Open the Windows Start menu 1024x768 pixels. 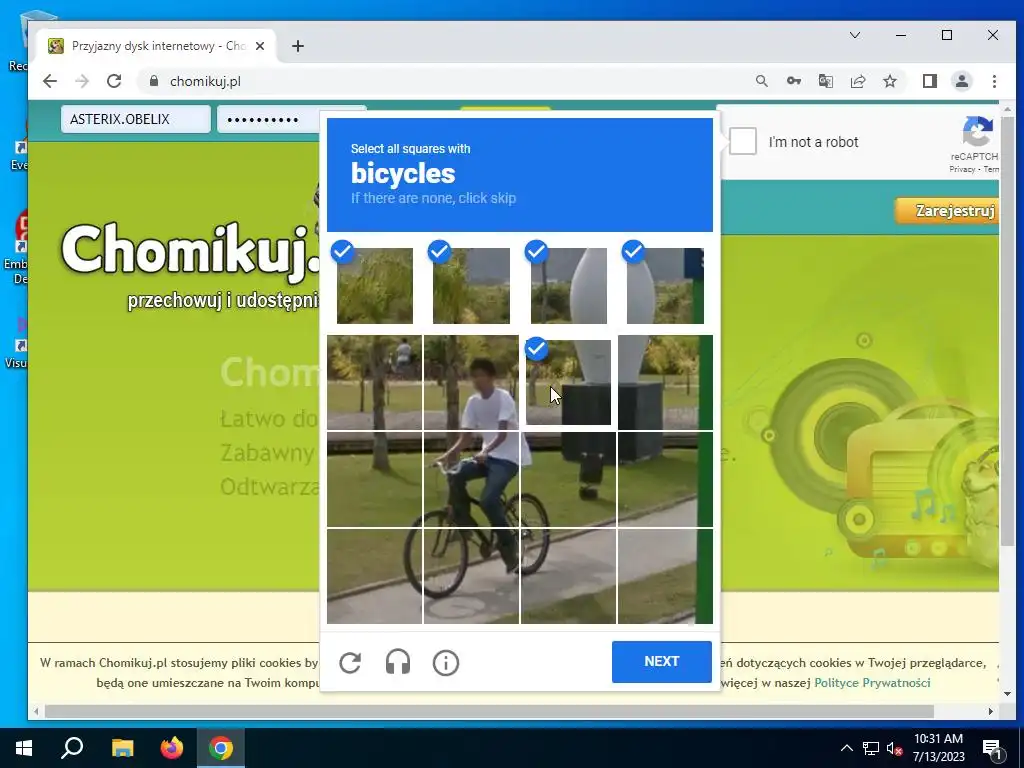24,748
